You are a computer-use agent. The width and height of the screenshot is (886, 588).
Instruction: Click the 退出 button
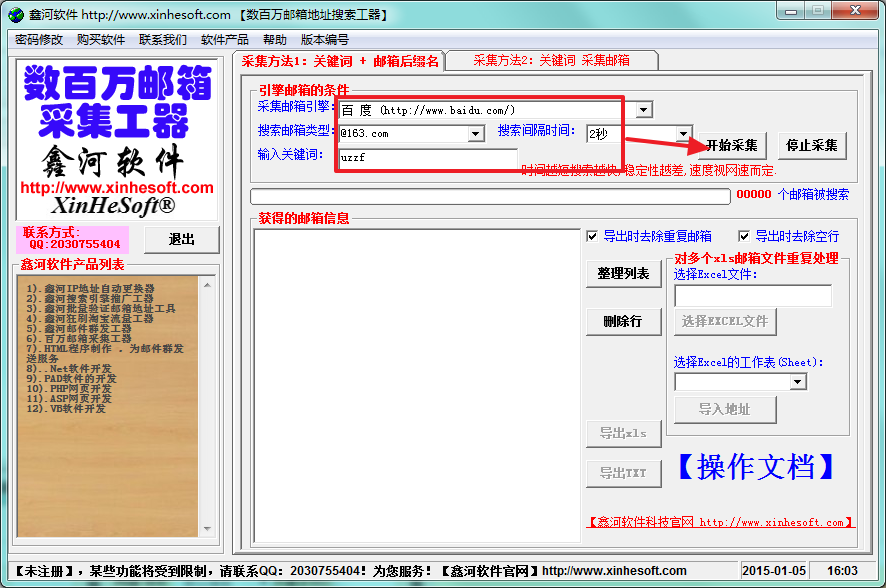click(182, 239)
